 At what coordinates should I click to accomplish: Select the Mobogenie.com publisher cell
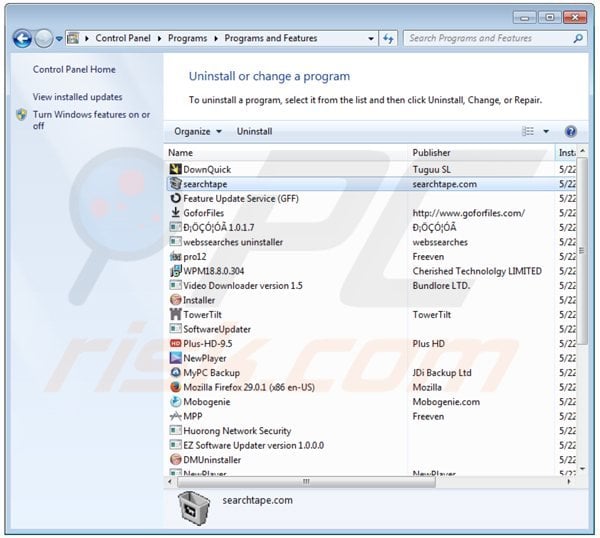pyautogui.click(x=446, y=402)
